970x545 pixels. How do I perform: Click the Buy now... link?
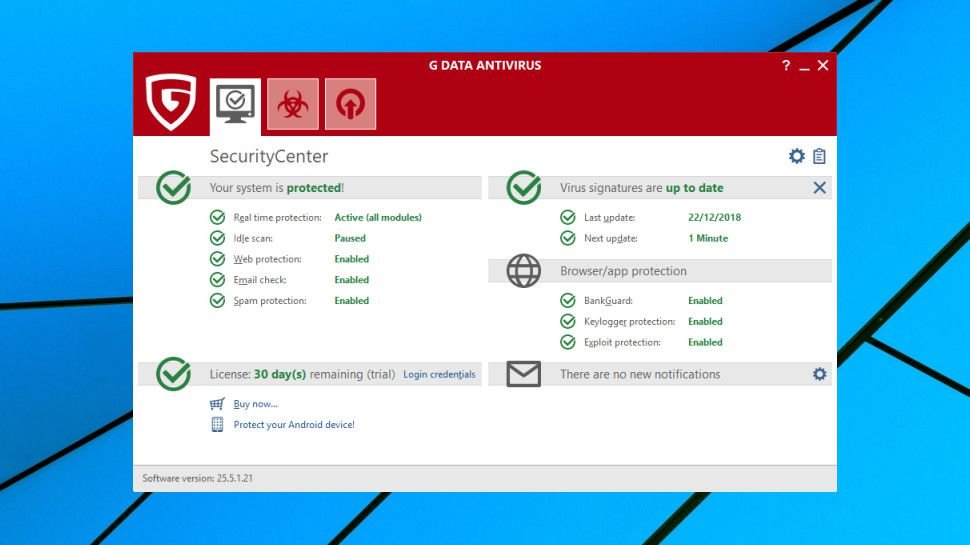[255, 404]
